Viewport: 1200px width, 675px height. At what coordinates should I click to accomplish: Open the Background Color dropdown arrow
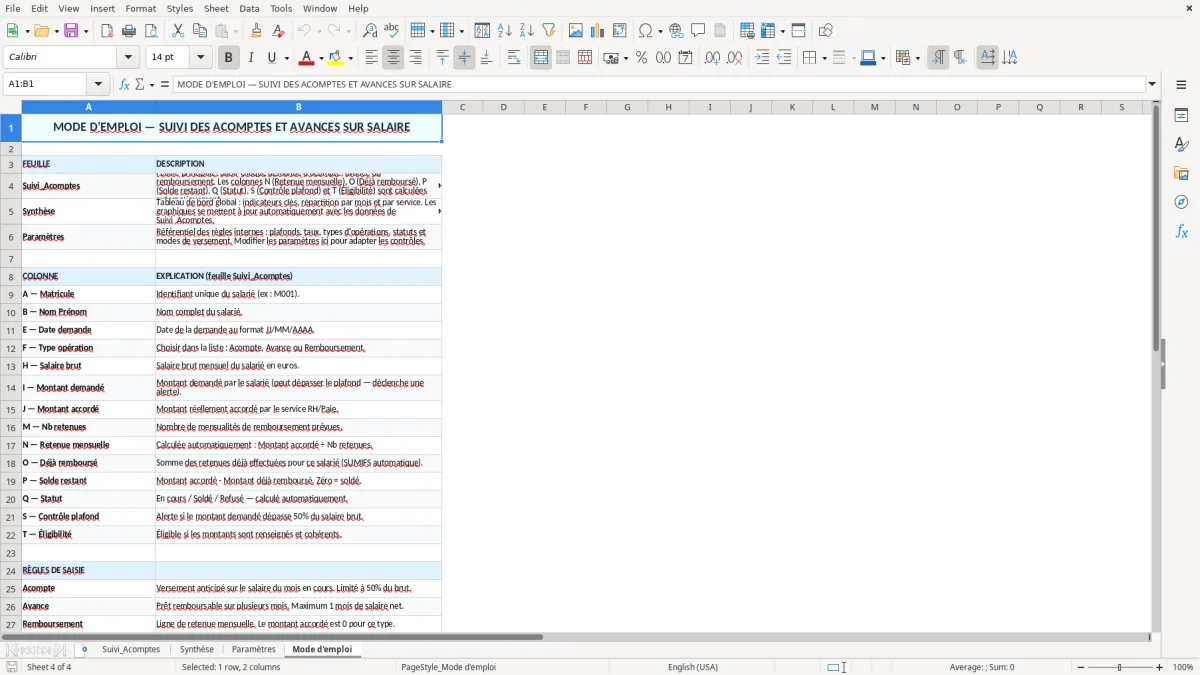(351, 58)
